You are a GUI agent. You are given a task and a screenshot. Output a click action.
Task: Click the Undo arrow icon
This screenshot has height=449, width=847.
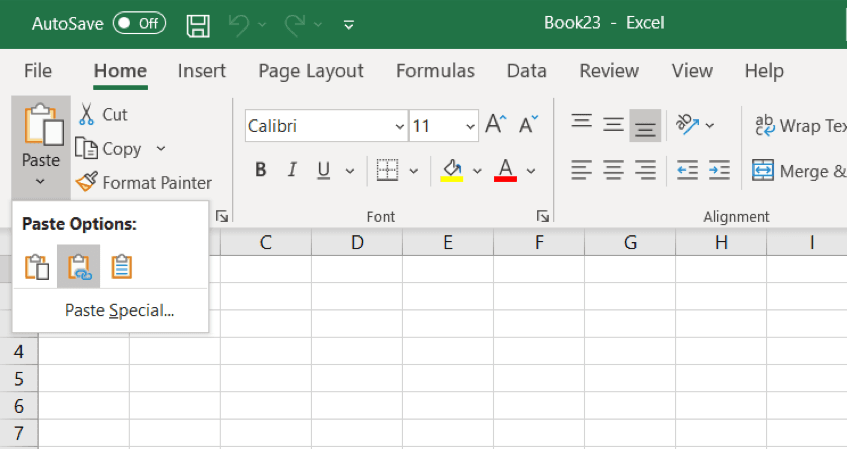pos(238,25)
